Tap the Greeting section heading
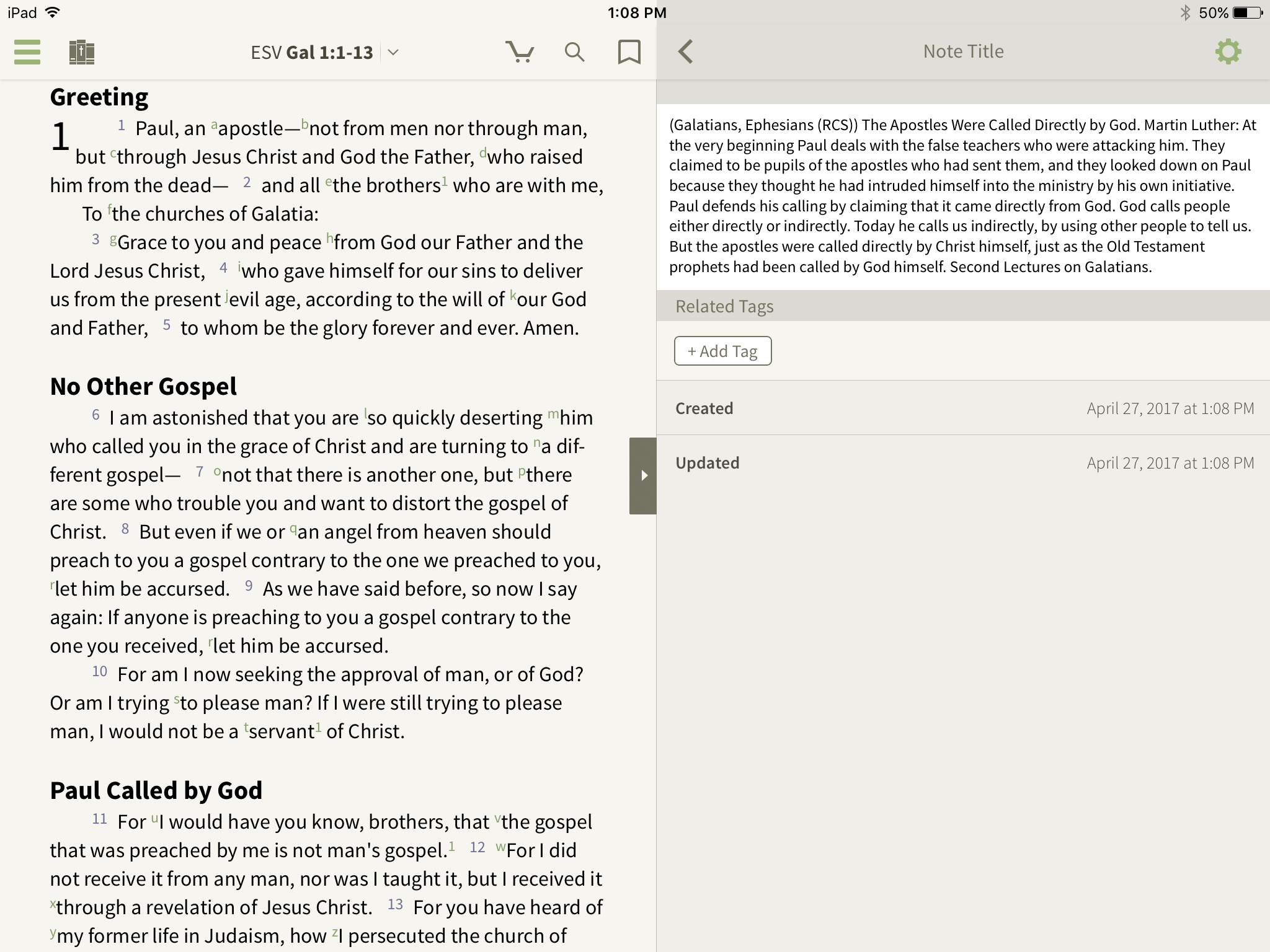 99,97
